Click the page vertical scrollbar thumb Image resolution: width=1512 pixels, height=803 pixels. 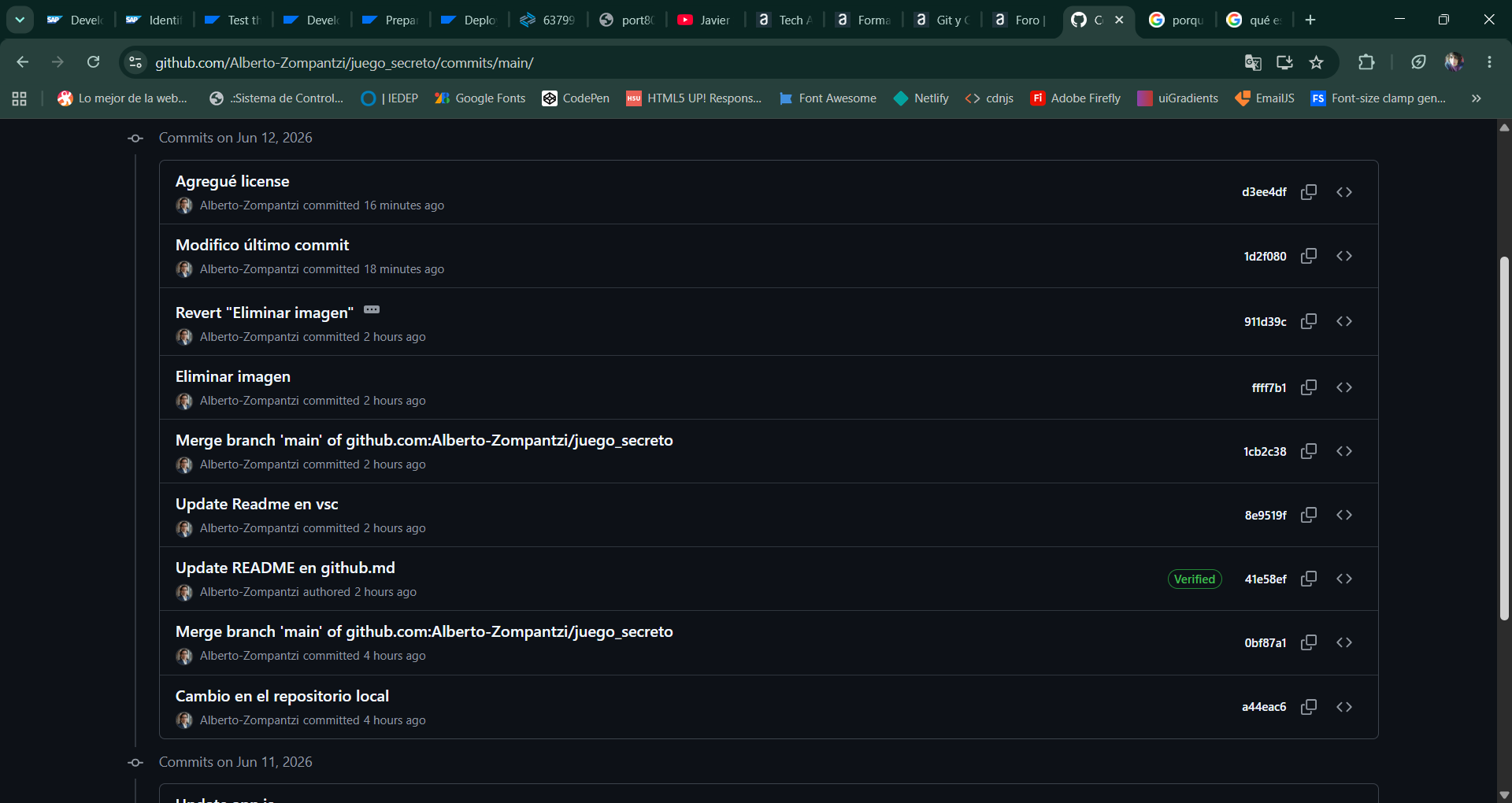click(1504, 438)
